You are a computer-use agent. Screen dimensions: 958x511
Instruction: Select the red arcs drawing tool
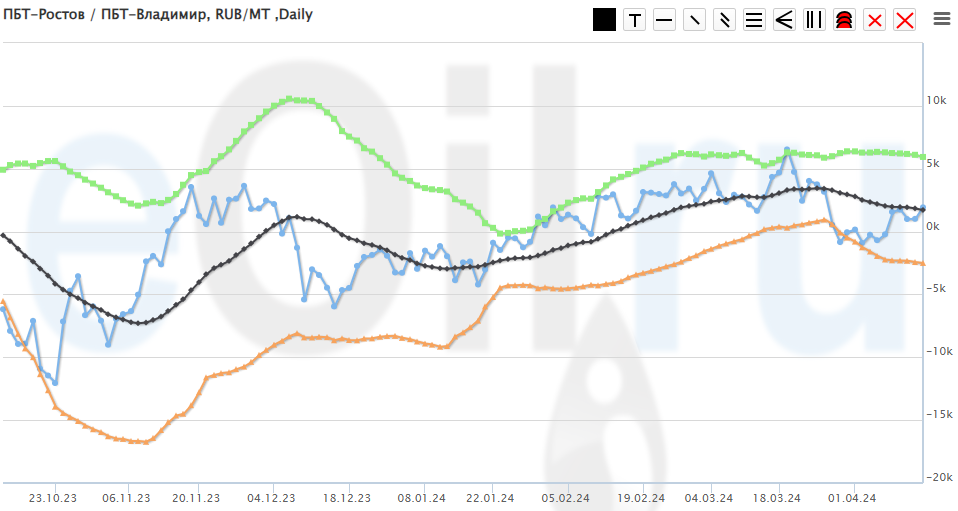pyautogui.click(x=844, y=20)
